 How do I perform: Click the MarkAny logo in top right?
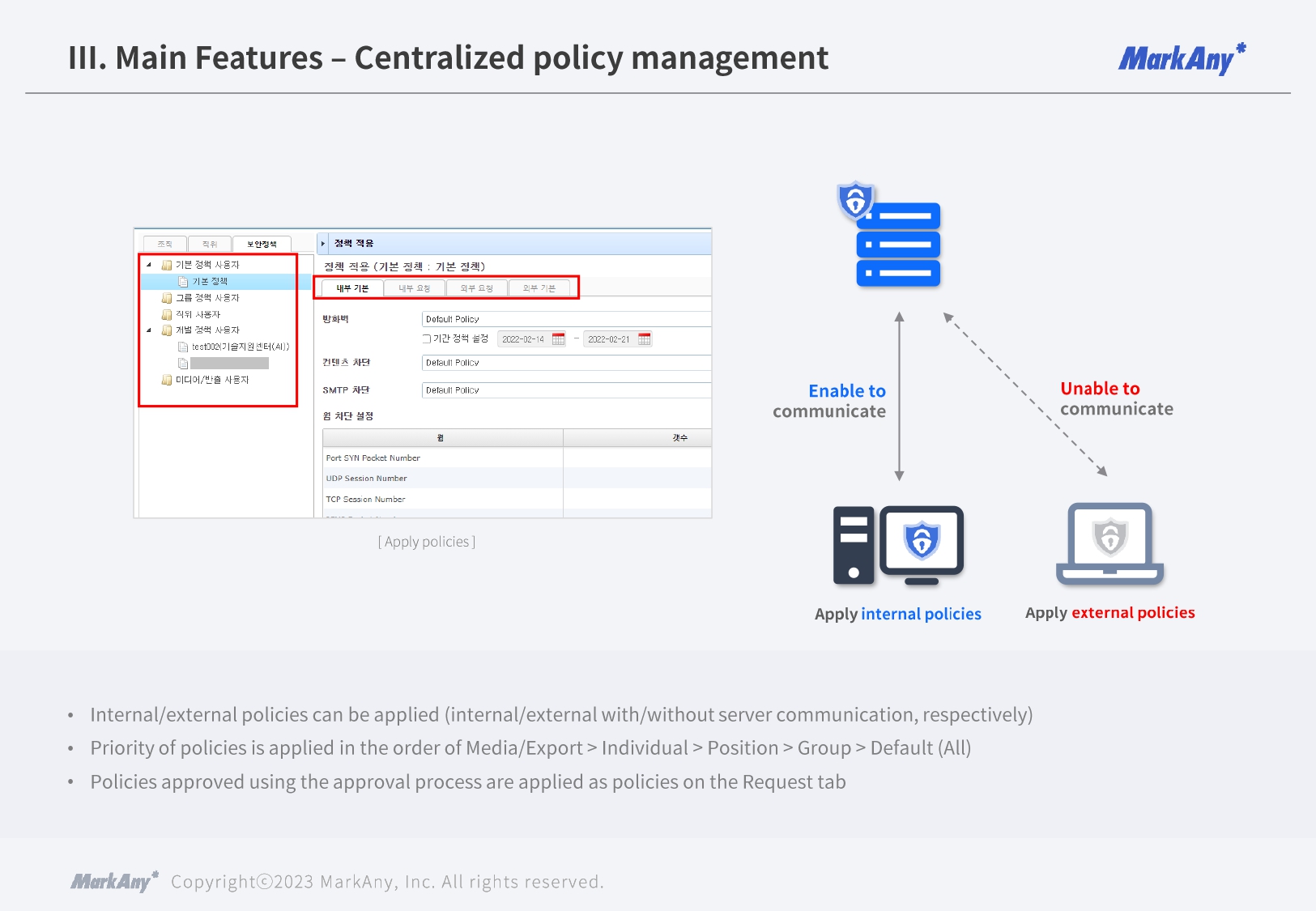(x=1181, y=59)
